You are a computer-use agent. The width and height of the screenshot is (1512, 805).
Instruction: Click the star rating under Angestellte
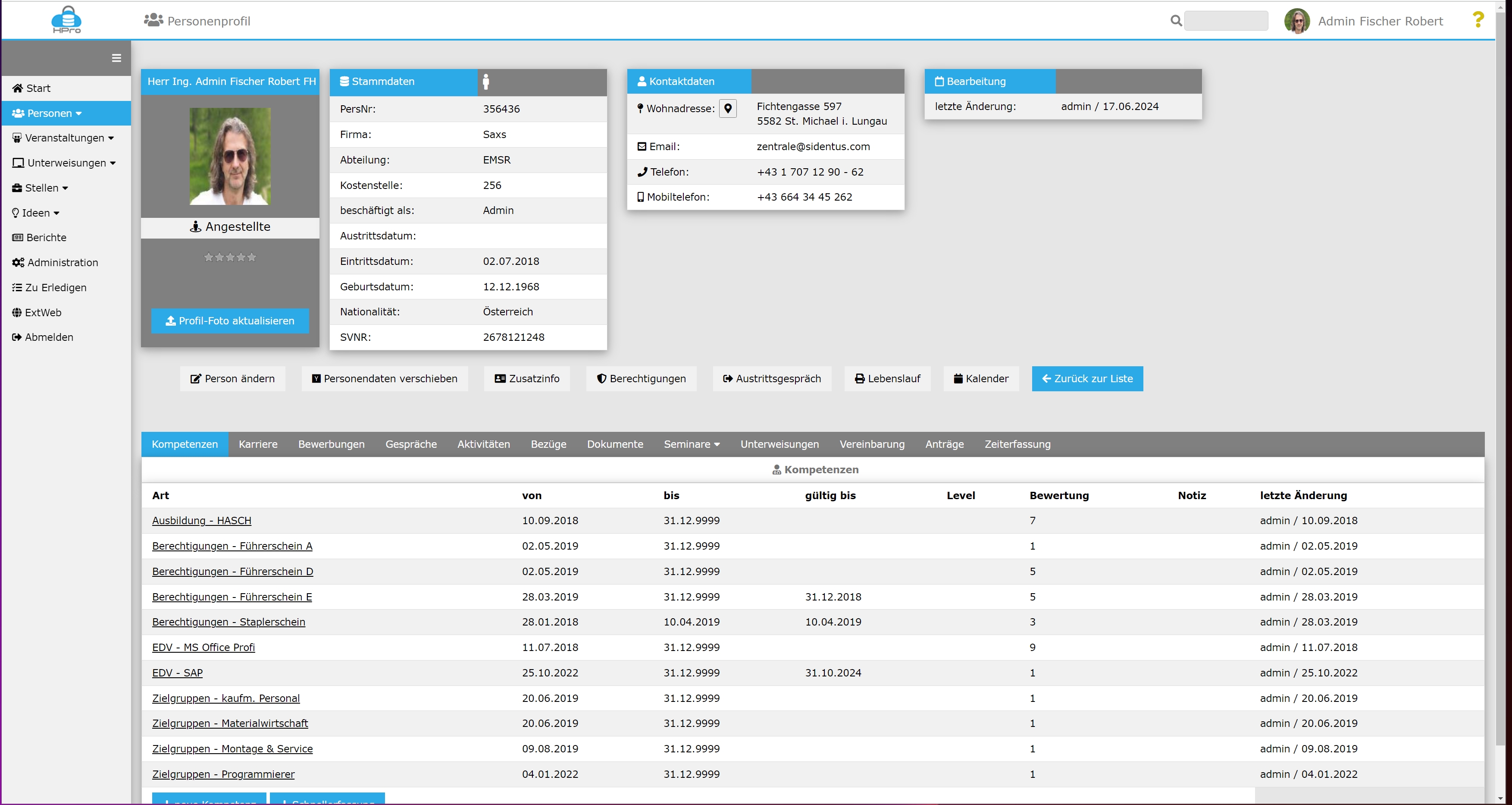(230, 257)
